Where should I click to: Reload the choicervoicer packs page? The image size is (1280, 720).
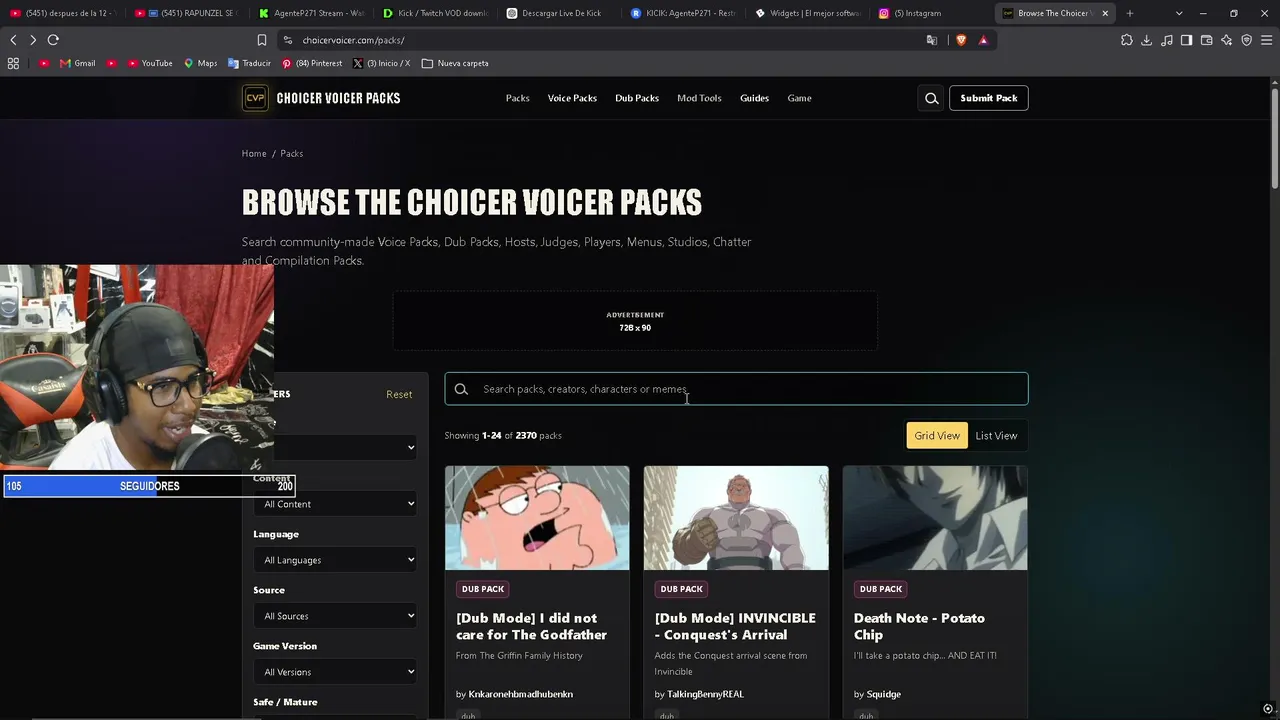53,40
